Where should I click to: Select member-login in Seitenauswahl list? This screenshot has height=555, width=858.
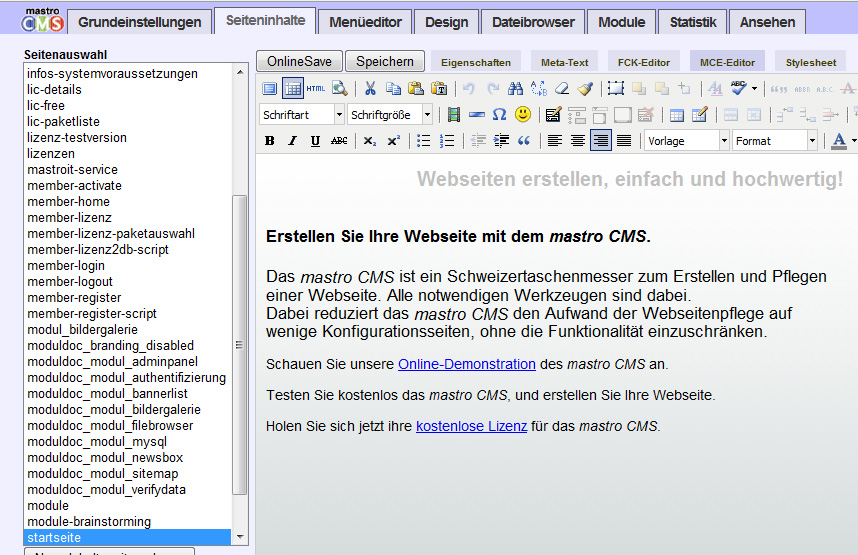coord(127,265)
